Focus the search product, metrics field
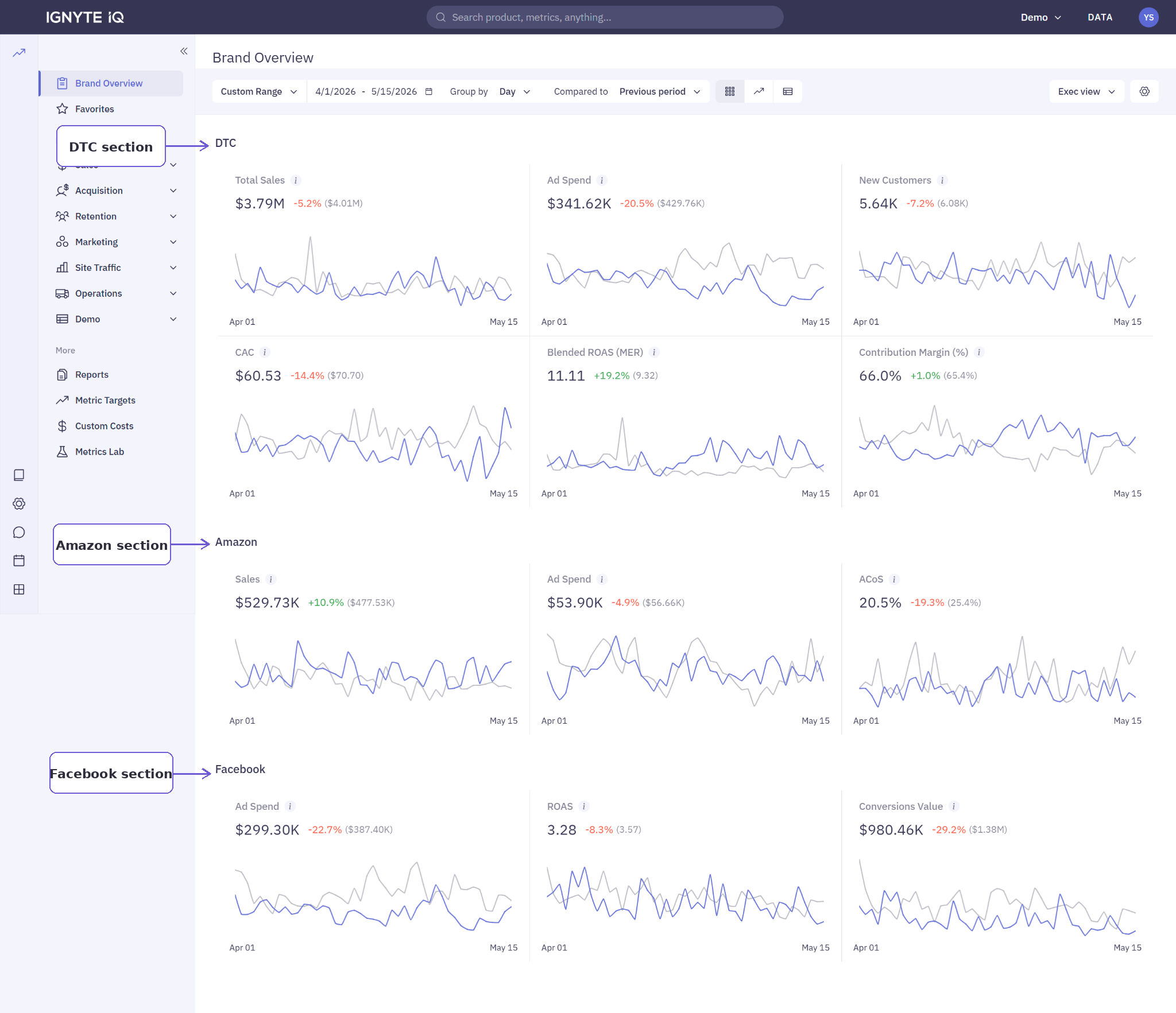 click(x=605, y=17)
